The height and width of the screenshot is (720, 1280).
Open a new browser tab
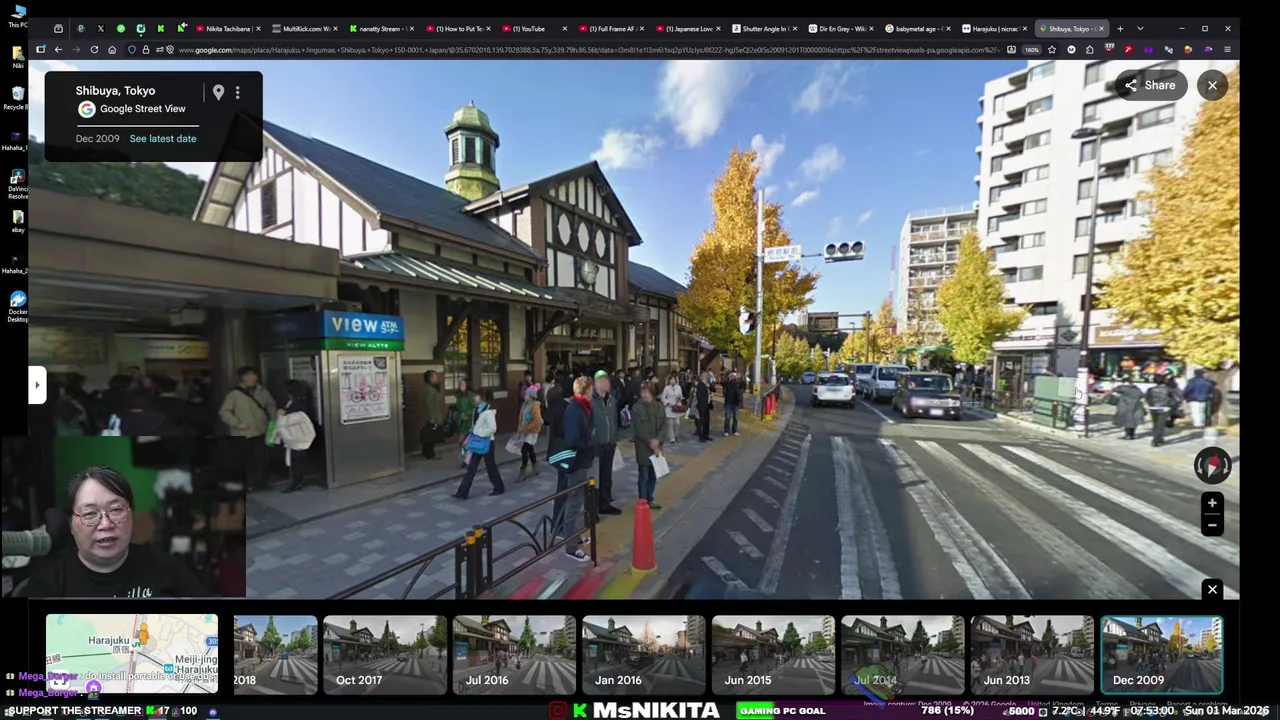click(x=1120, y=28)
